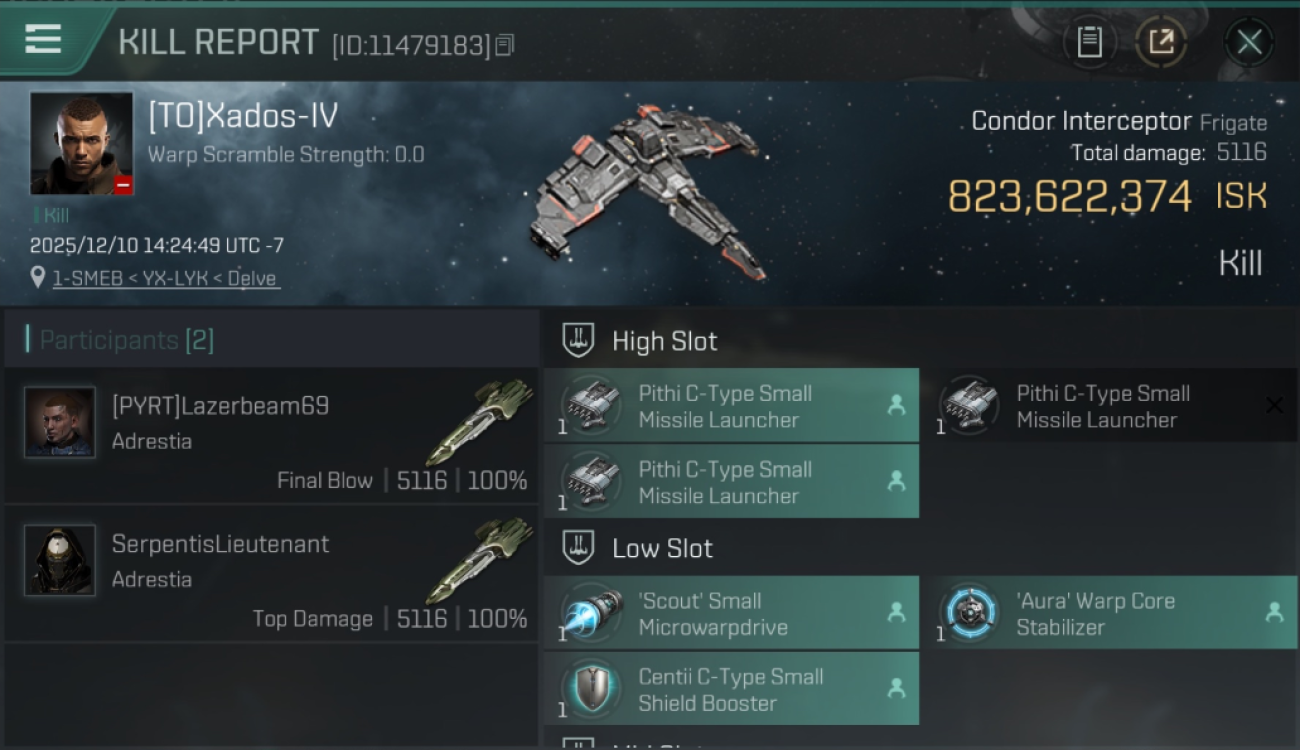Open 1-SMEB location link
The height and width of the screenshot is (750, 1300).
(166, 278)
